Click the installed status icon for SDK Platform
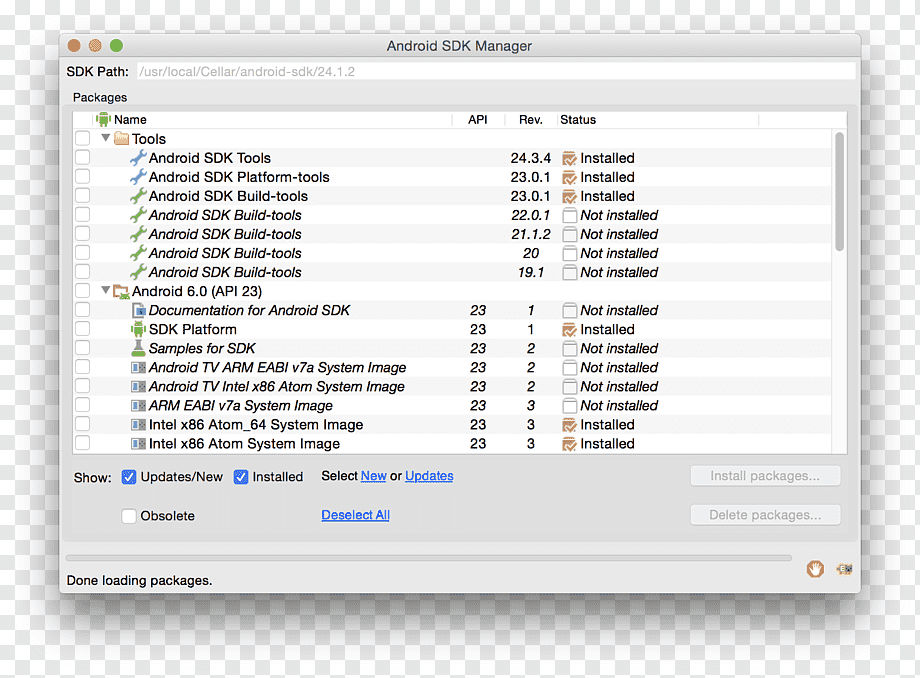 [569, 330]
